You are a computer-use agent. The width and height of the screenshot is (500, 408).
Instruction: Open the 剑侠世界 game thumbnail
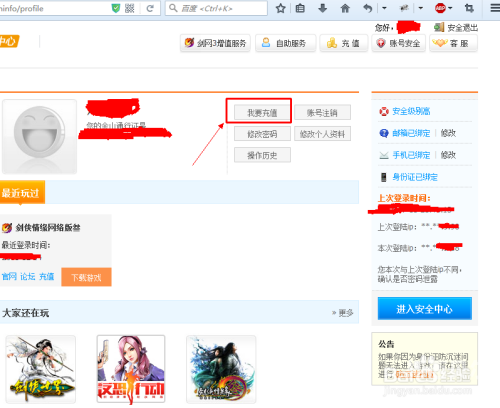click(x=41, y=369)
